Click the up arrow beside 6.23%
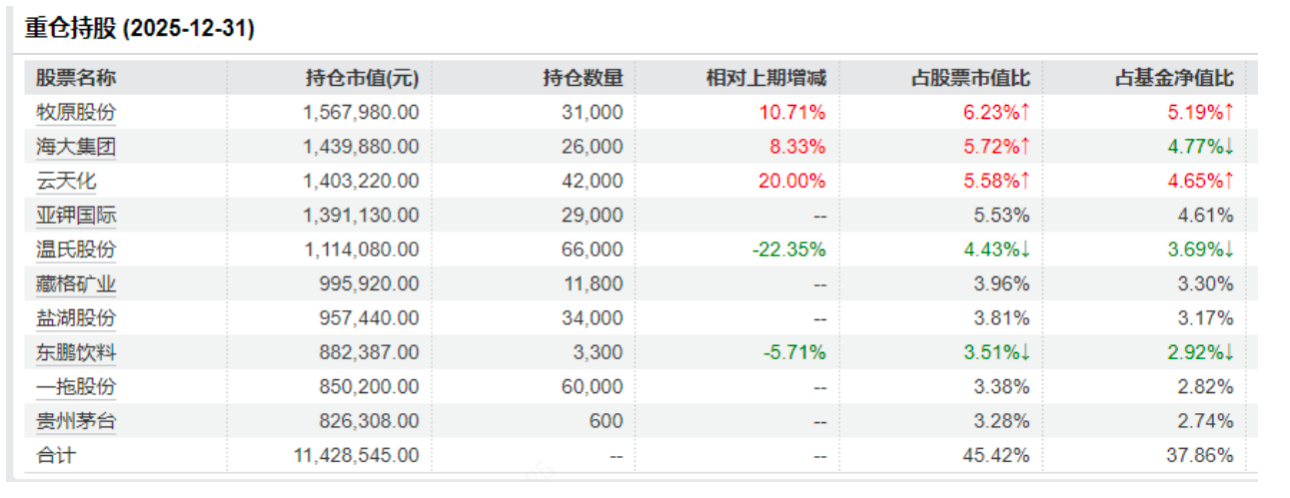 pyautogui.click(x=1024, y=112)
